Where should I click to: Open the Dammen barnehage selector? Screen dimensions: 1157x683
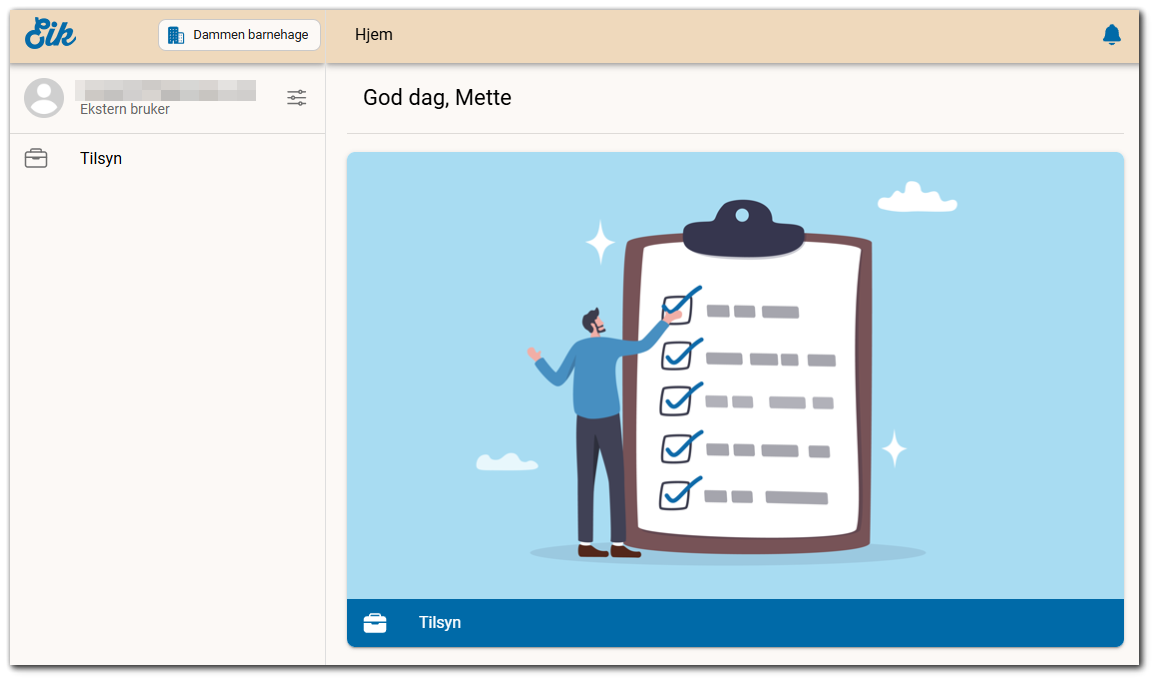click(239, 35)
